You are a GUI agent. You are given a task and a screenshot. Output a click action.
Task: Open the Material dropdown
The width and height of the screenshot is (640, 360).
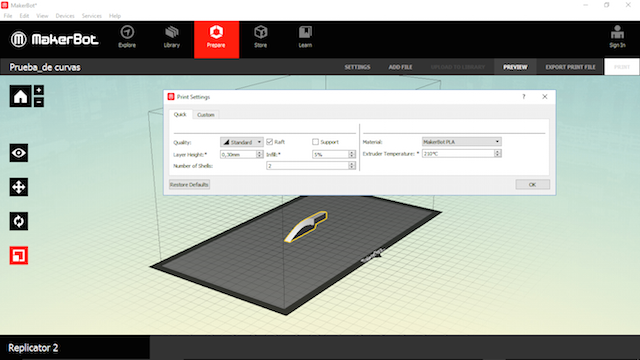tap(462, 142)
